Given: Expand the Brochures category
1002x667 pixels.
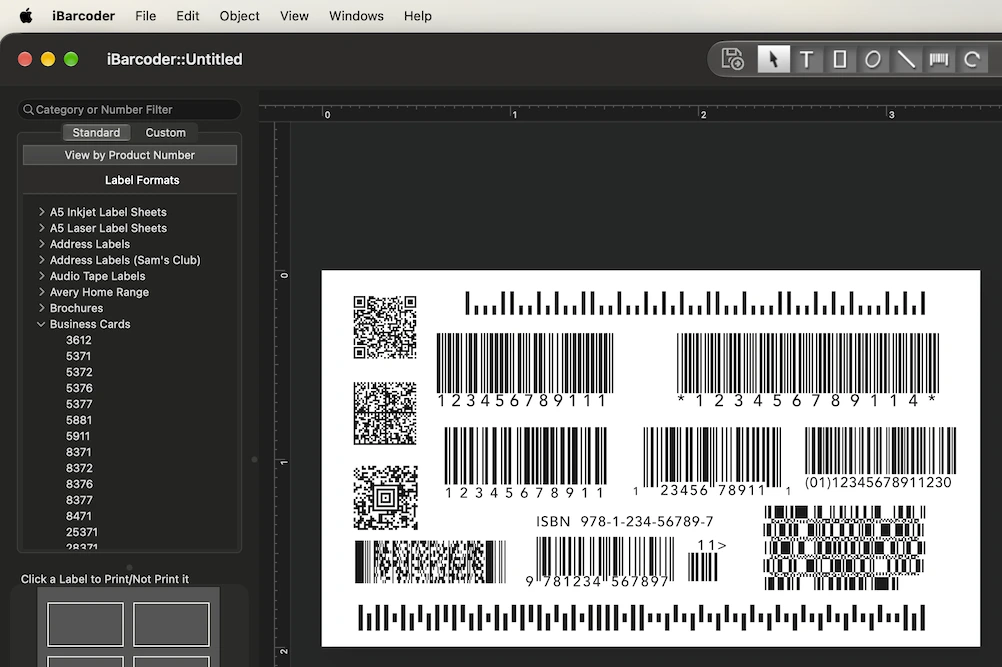Looking at the screenshot, I should (x=42, y=307).
